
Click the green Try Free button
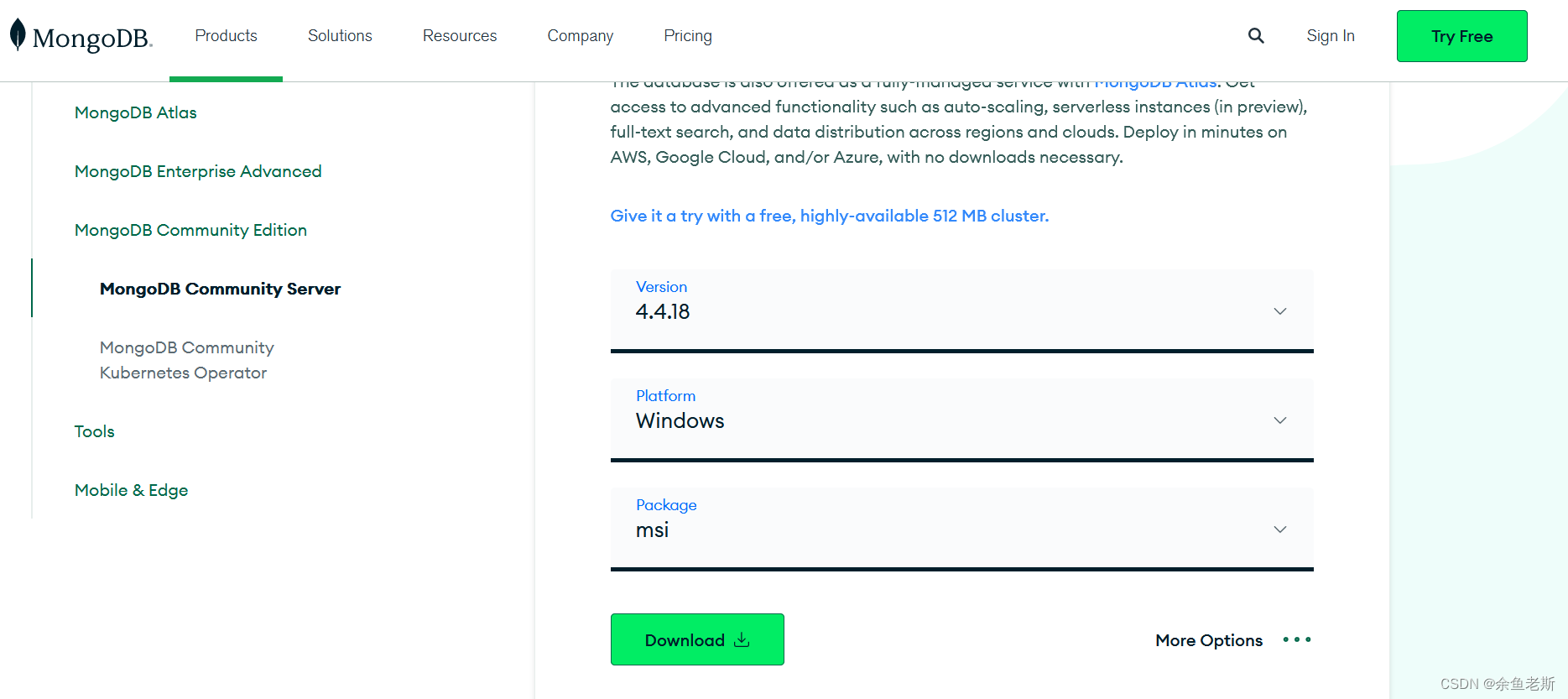coord(1461,36)
